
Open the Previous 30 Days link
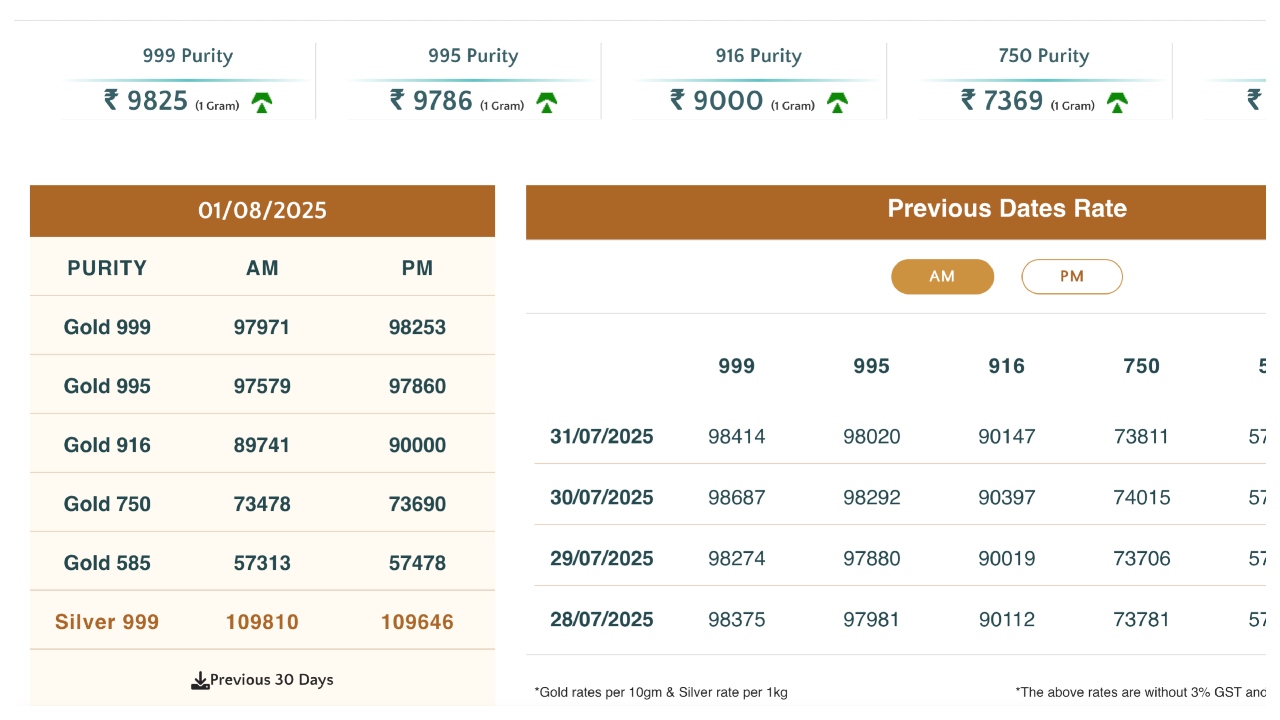(x=271, y=680)
